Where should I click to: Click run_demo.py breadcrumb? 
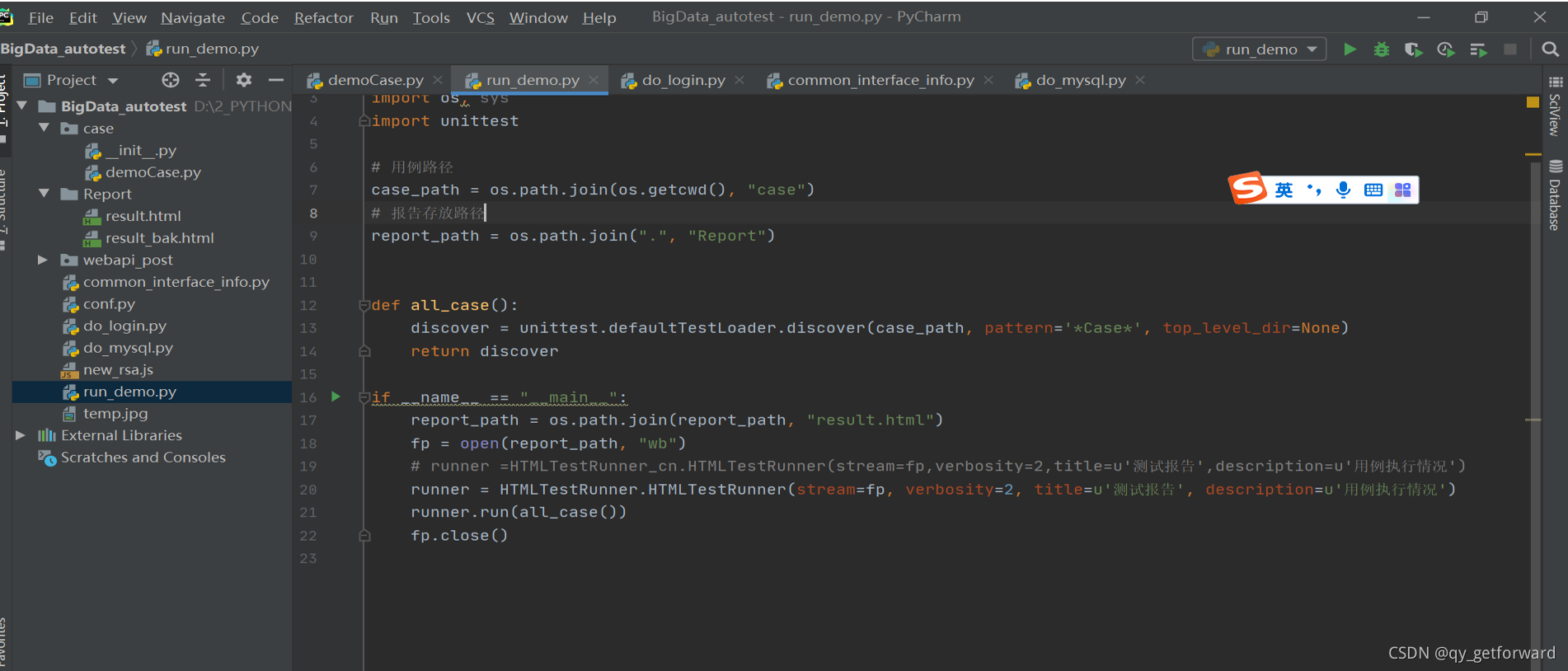click(203, 49)
